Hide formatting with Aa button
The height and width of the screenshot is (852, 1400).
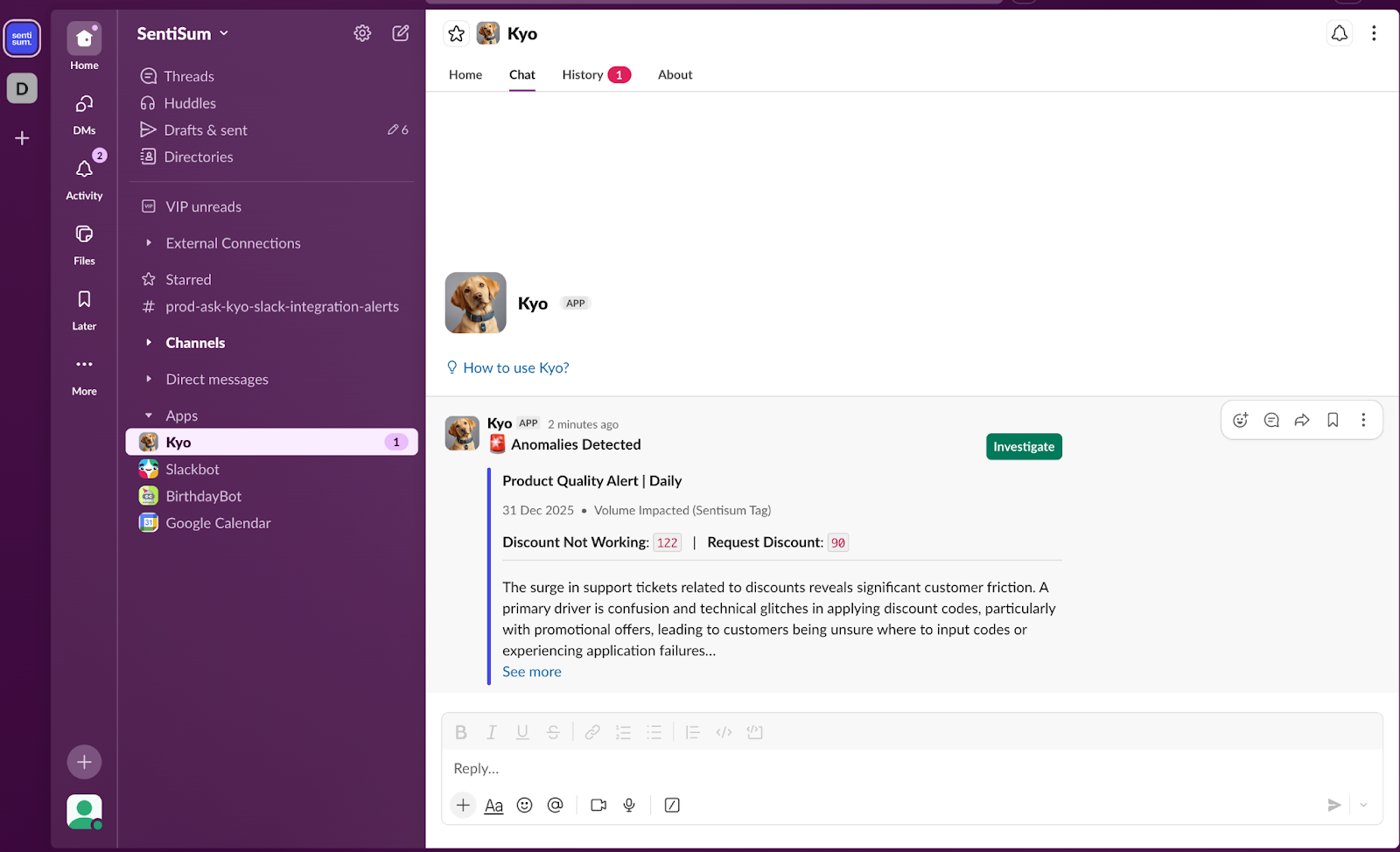(493, 805)
